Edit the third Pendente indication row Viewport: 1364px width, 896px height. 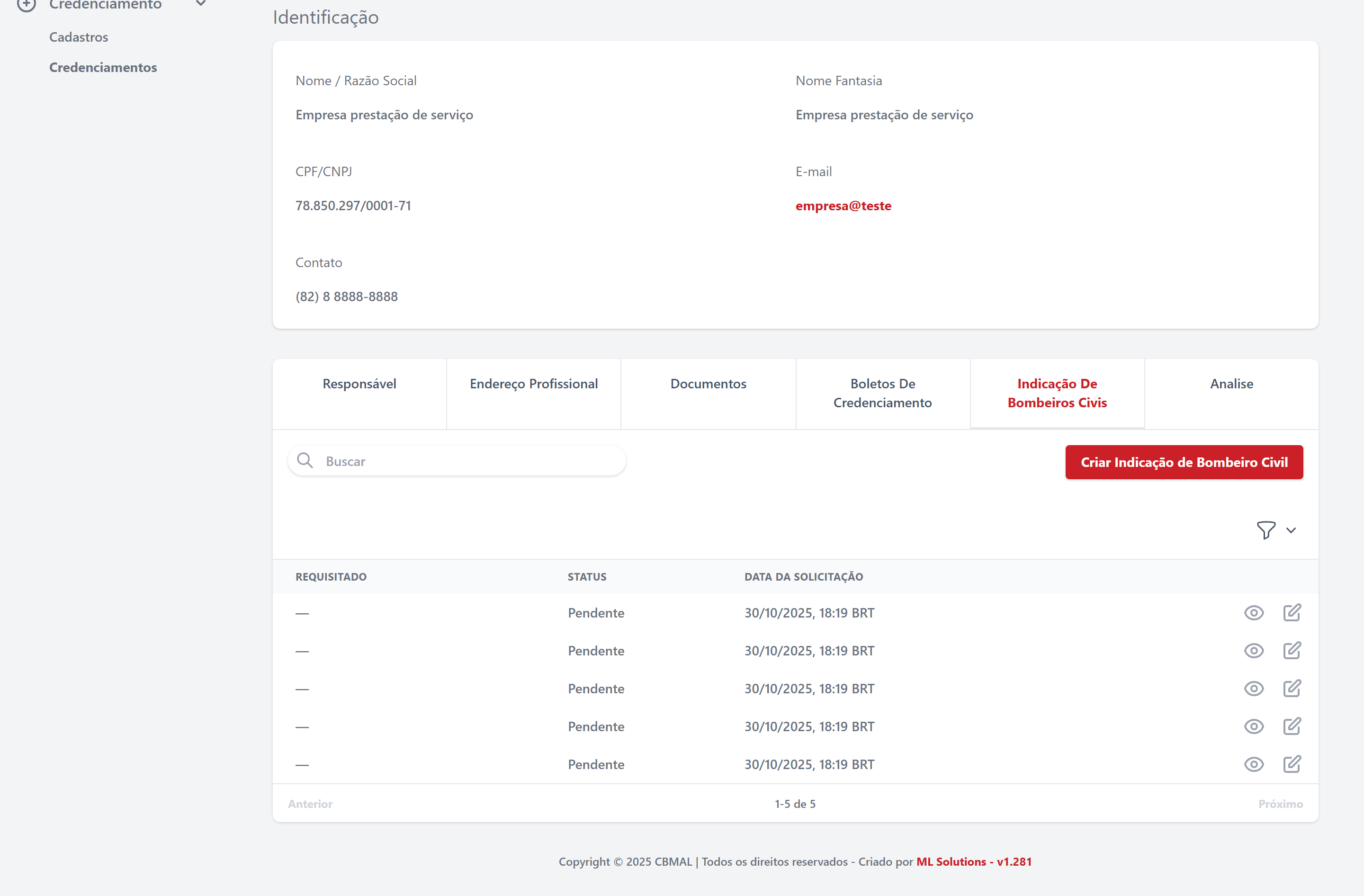click(1291, 689)
